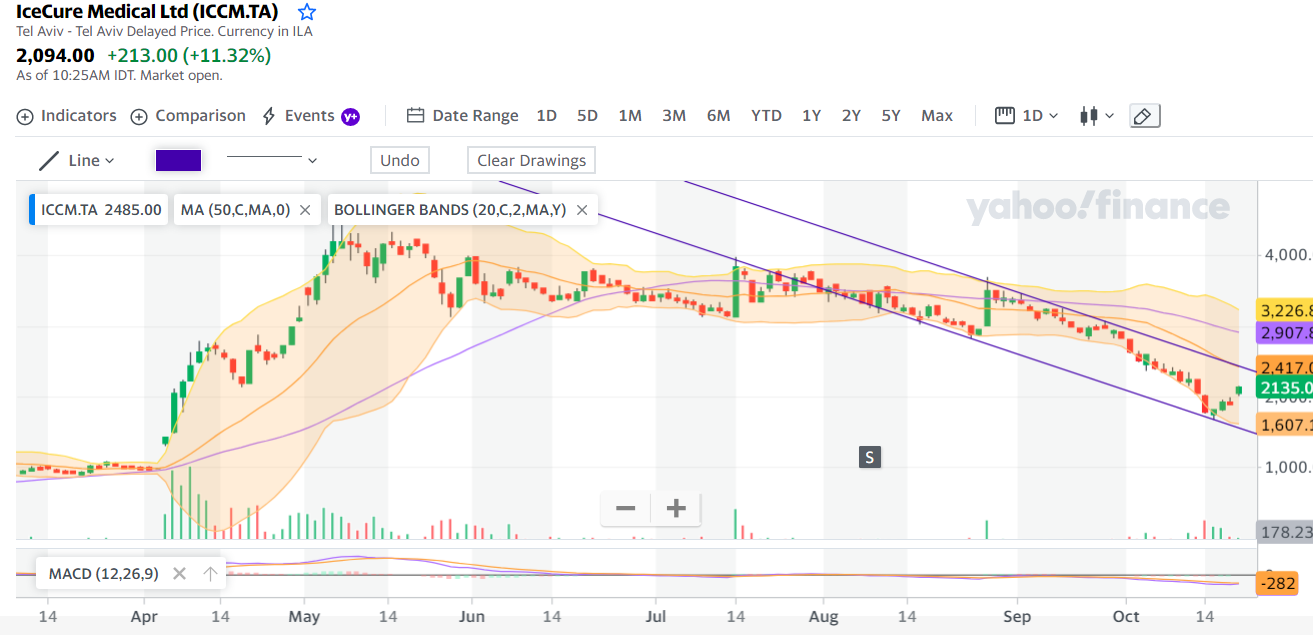The image size is (1313, 635).
Task: Select the YTD time range
Action: point(766,116)
